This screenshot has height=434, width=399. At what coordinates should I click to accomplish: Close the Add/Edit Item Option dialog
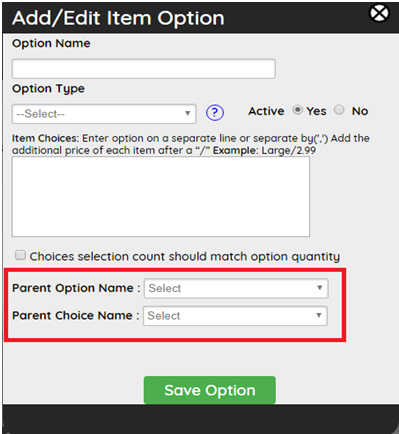(x=379, y=13)
